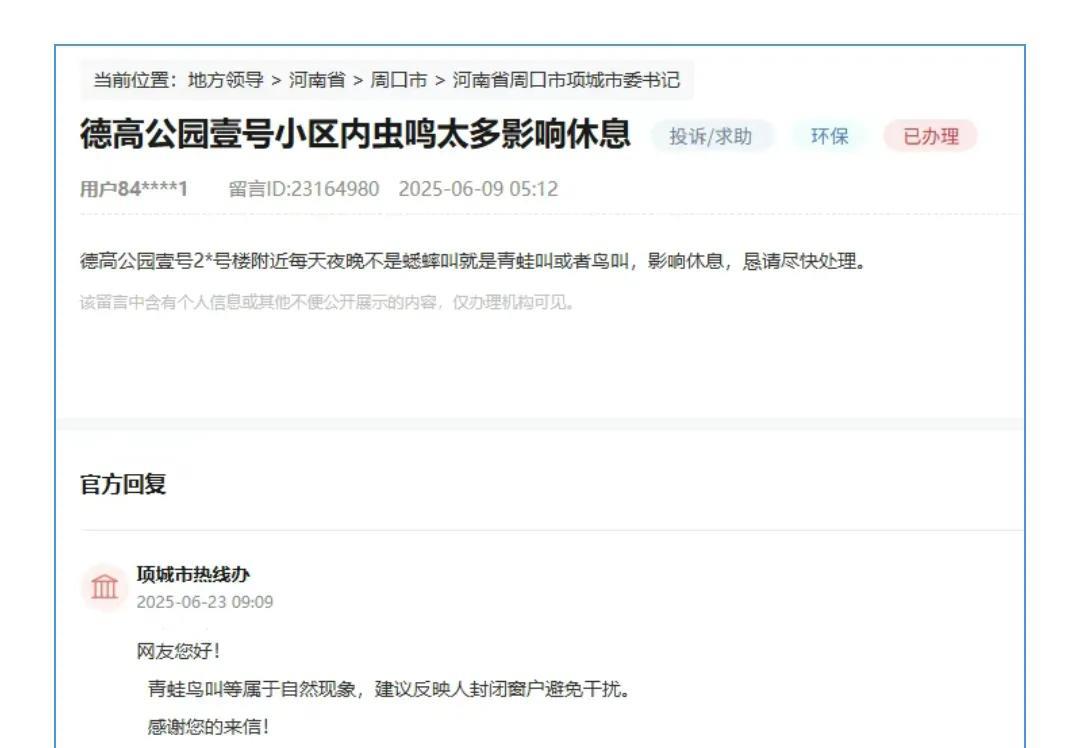Open the 地方领导 breadcrumb link
The image size is (1080, 748).
pyautogui.click(x=225, y=81)
